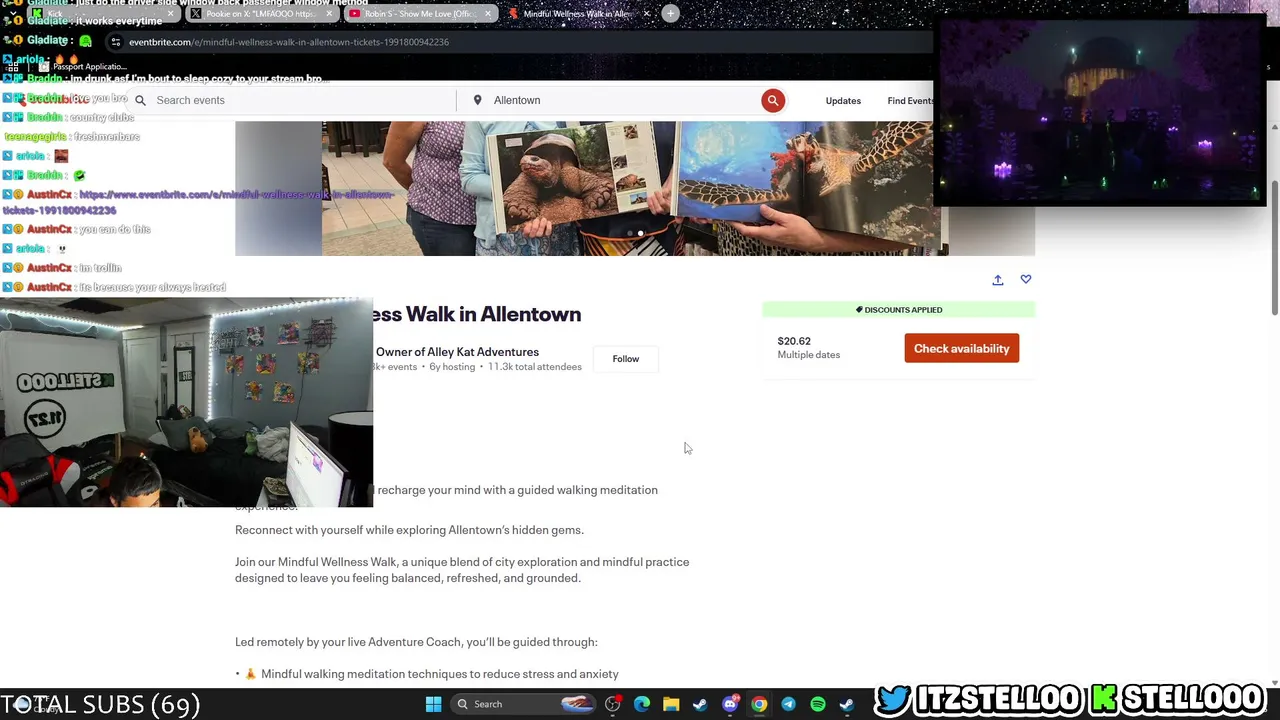
Task: View site information icon in address bar
Action: pos(116,42)
